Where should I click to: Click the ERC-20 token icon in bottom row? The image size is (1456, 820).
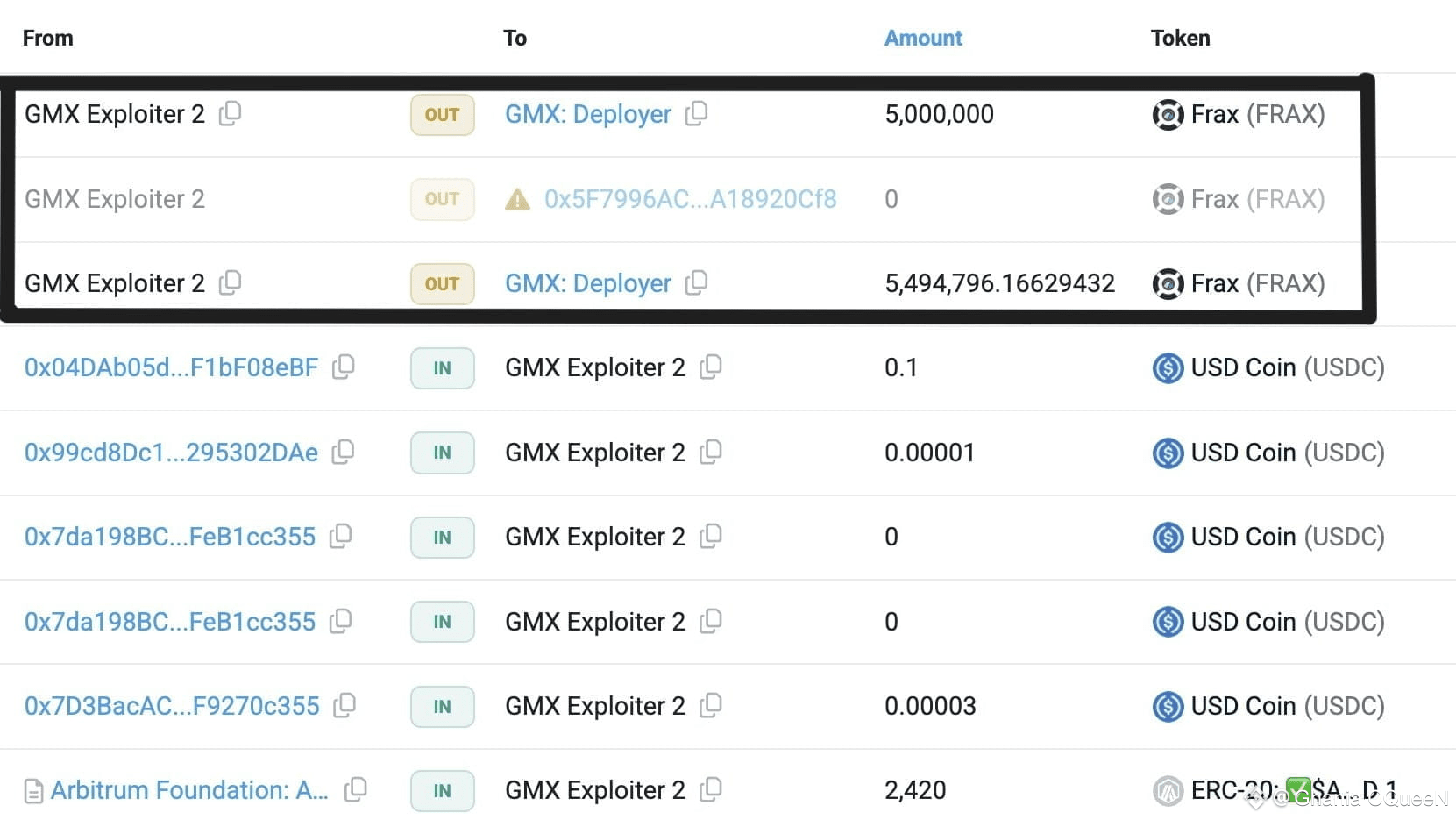pyautogui.click(x=1168, y=789)
